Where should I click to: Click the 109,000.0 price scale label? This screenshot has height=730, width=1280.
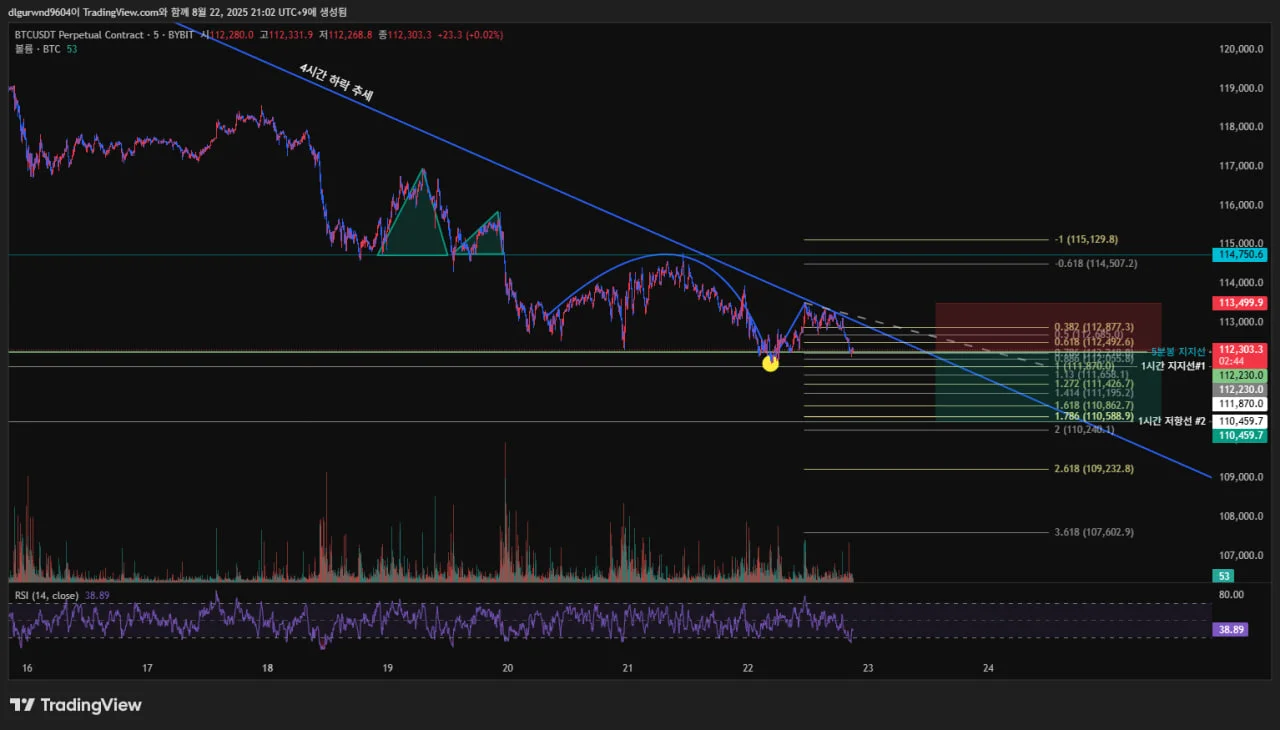pos(1242,477)
